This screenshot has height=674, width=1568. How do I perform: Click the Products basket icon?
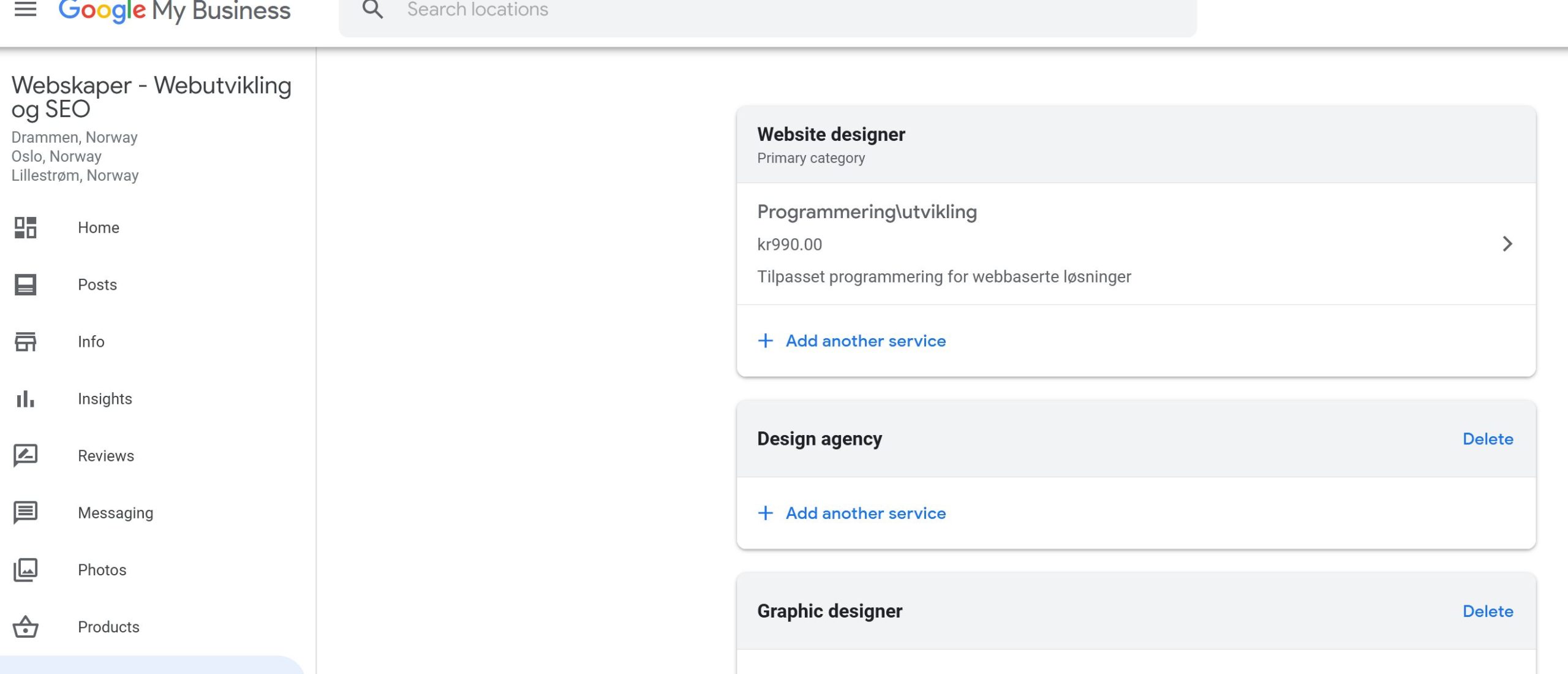(25, 627)
